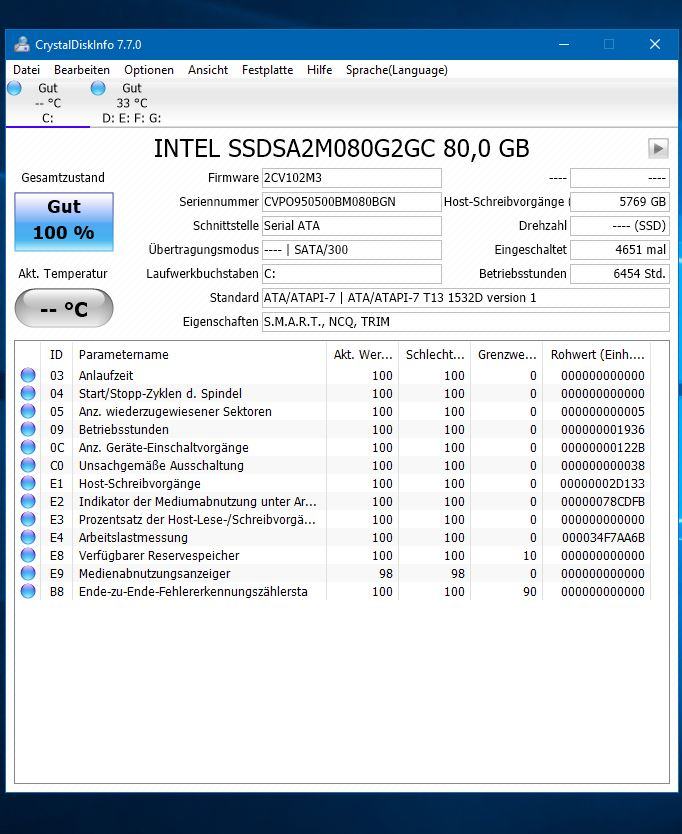Open the Bearbeiten menu
Screen dimensions: 682x834
point(82,70)
